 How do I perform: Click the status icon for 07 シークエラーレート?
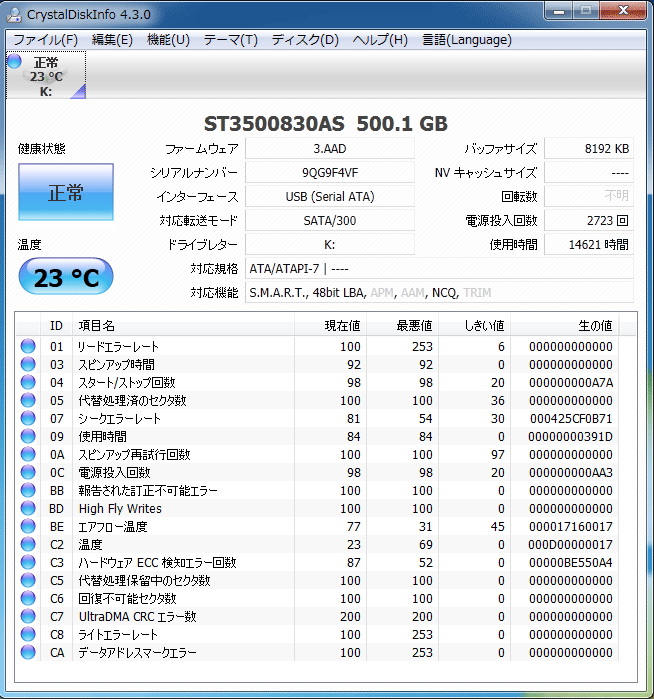point(28,418)
